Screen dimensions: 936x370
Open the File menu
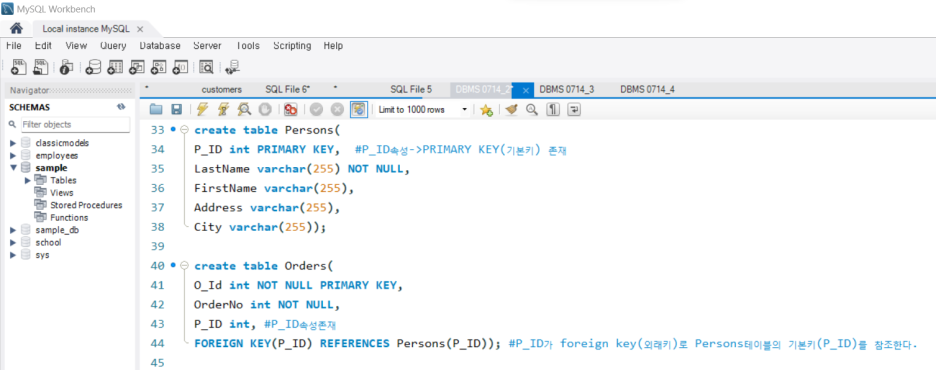click(x=14, y=45)
